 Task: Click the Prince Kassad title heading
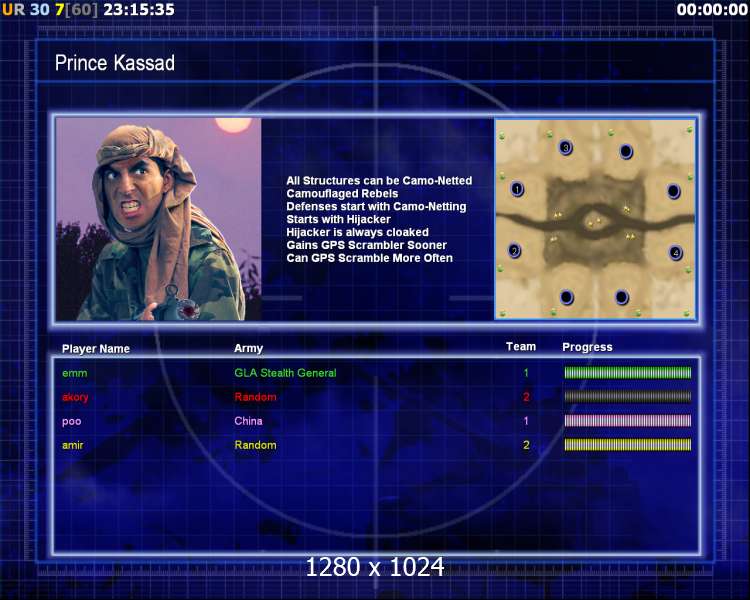pyautogui.click(x=115, y=63)
